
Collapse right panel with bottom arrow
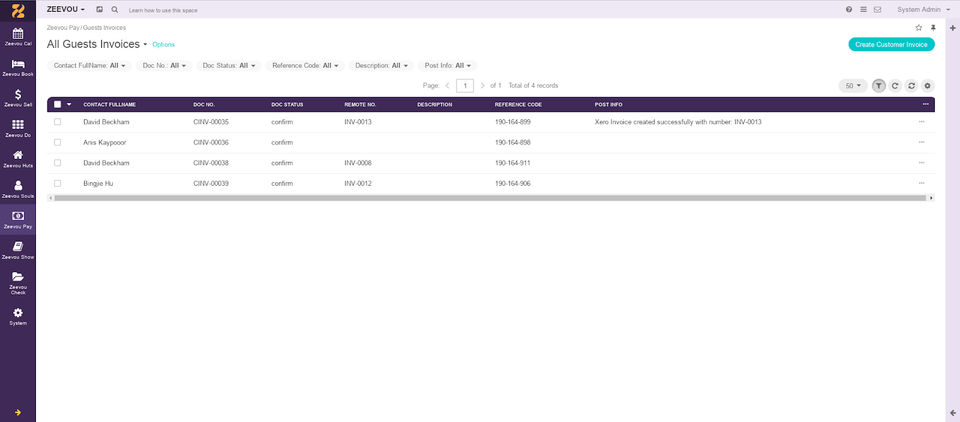(x=953, y=413)
